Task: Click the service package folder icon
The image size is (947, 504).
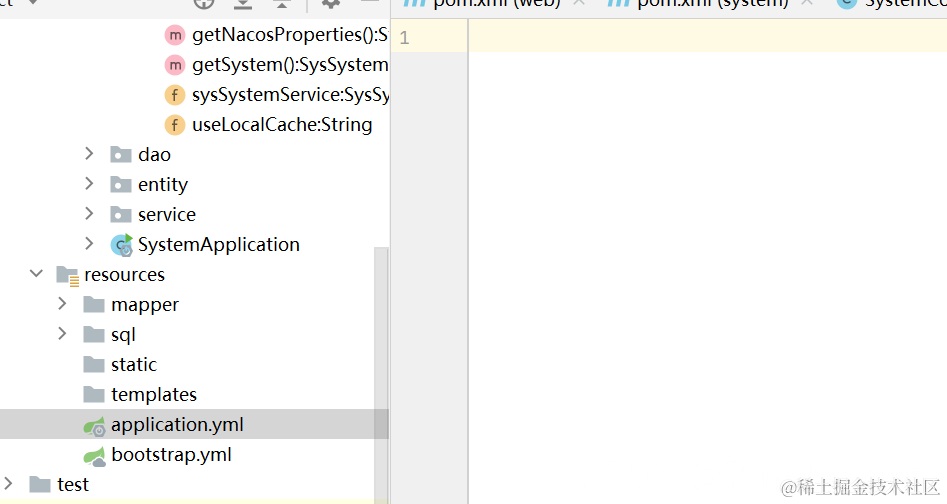Action: pos(121,214)
